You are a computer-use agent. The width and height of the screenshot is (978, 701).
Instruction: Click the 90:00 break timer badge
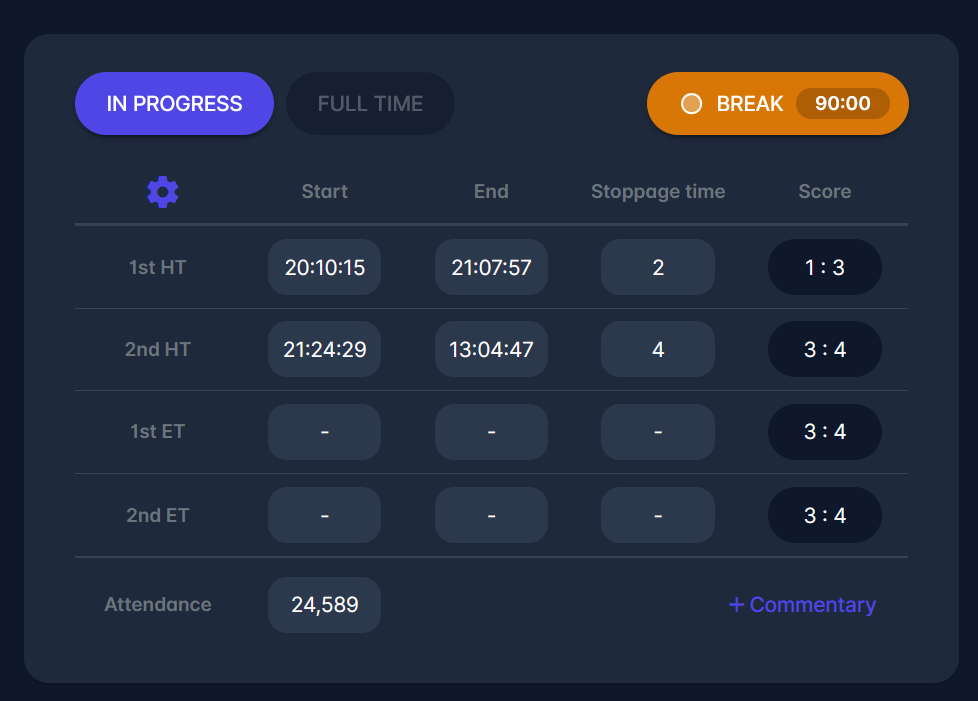[842, 104]
